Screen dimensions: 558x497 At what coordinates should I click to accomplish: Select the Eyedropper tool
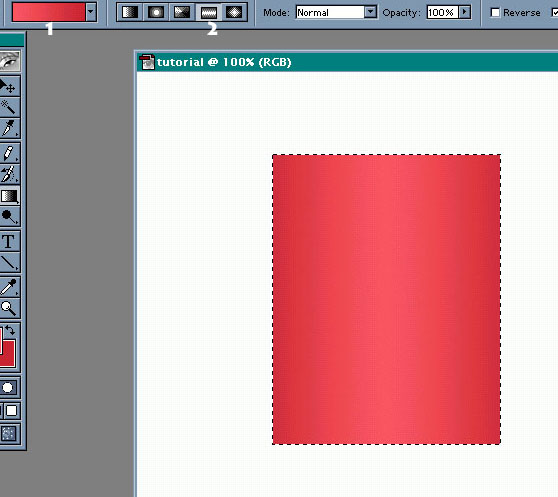(x=9, y=287)
